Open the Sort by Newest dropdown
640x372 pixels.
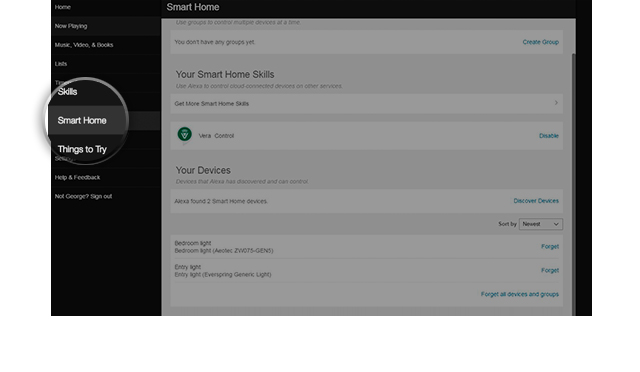[x=540, y=224]
